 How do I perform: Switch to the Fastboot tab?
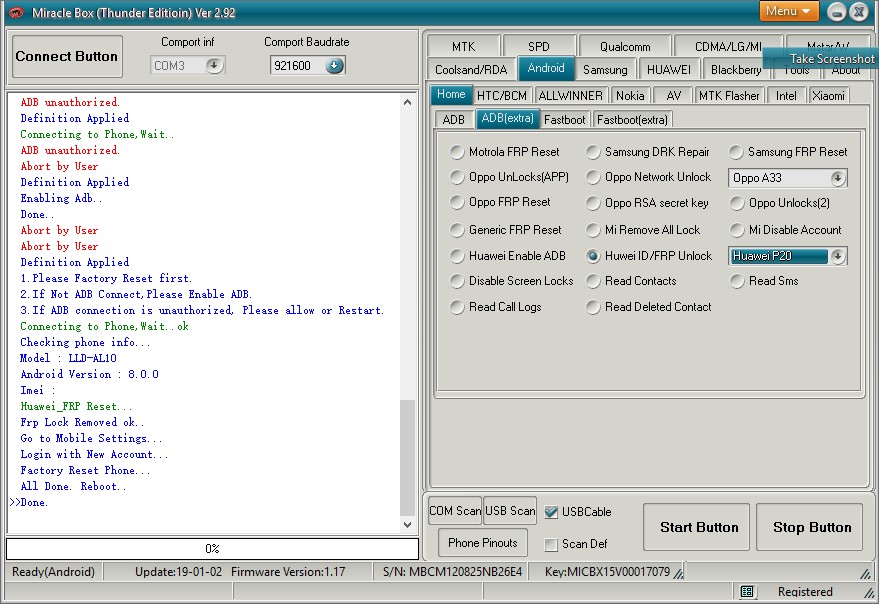[564, 120]
